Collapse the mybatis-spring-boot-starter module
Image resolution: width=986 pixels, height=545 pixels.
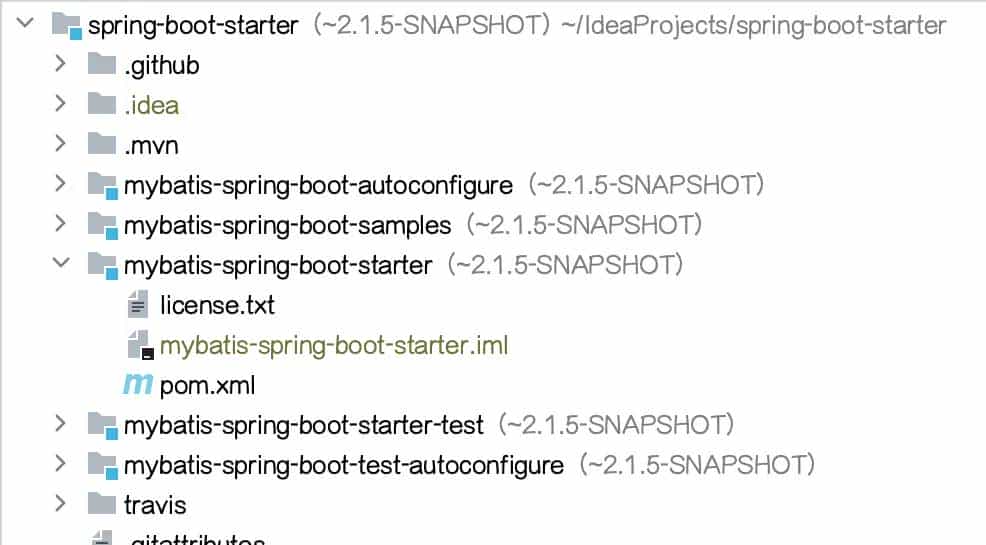click(60, 265)
